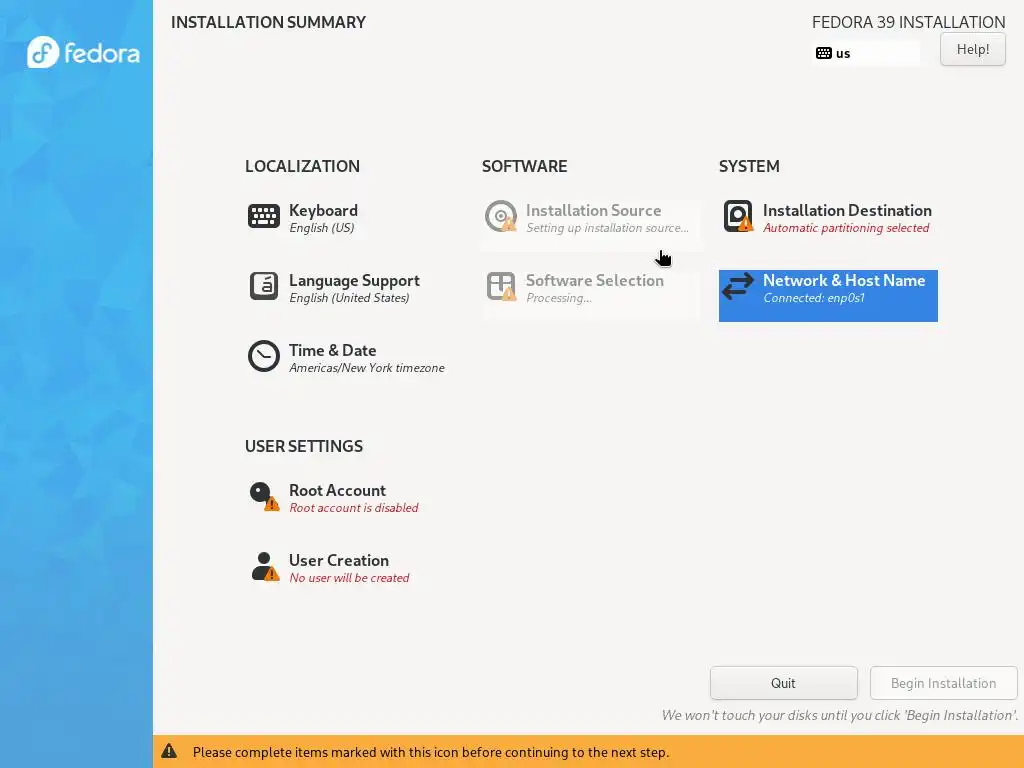Image resolution: width=1024 pixels, height=768 pixels.
Task: Click the warning triangle in the bottom banner
Action: coord(169,751)
